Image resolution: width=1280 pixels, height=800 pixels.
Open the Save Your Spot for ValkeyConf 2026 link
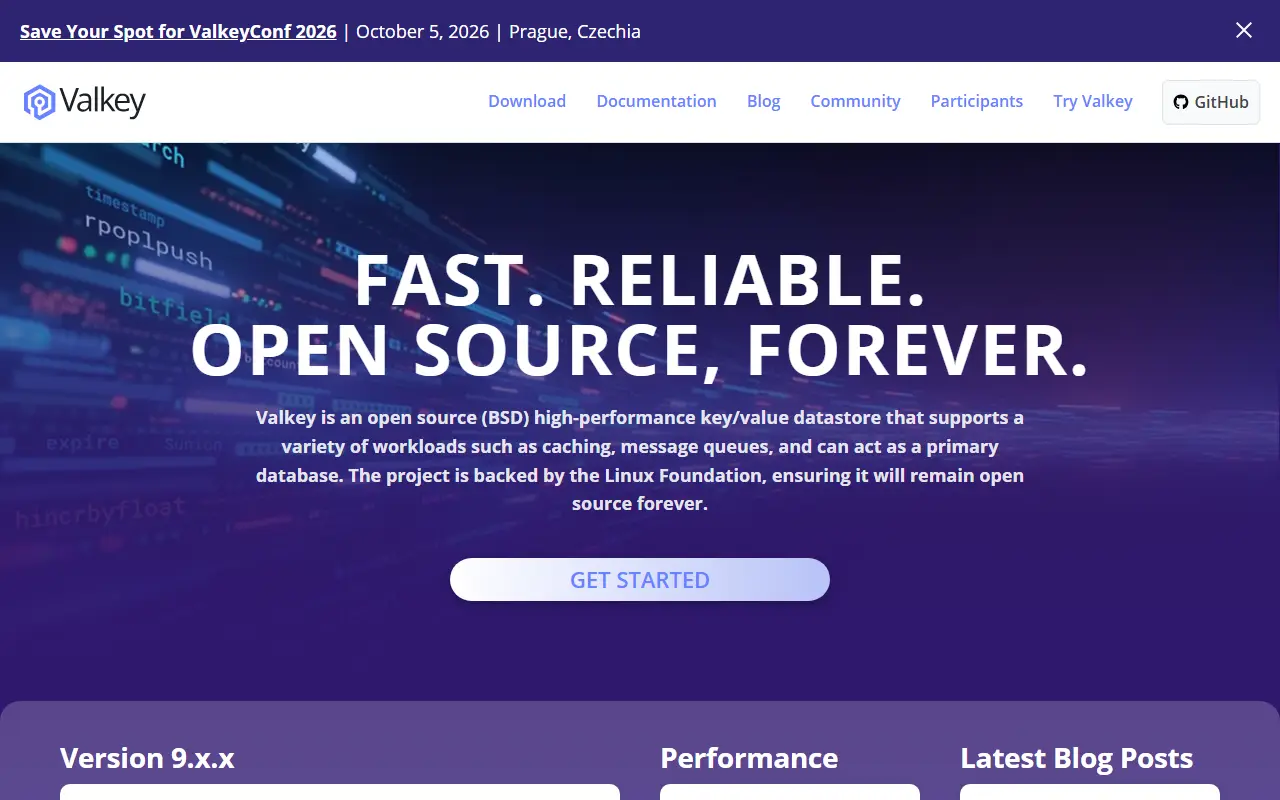[x=178, y=31]
